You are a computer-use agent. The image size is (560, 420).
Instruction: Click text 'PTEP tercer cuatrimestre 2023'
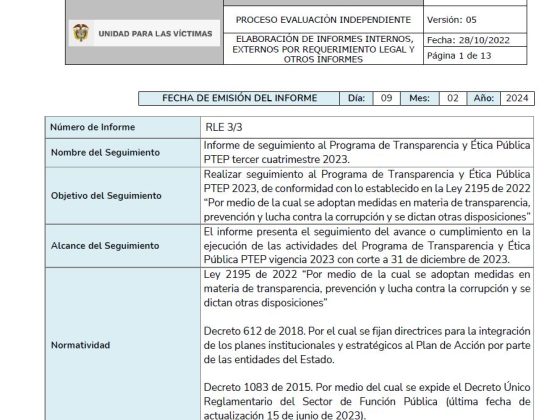[x=276, y=159]
